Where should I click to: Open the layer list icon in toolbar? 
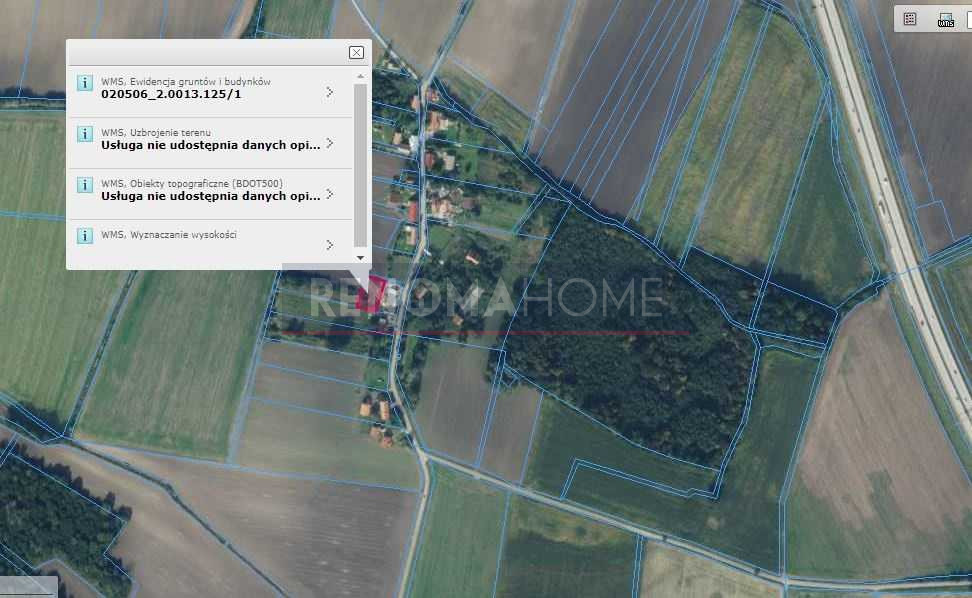click(909, 19)
